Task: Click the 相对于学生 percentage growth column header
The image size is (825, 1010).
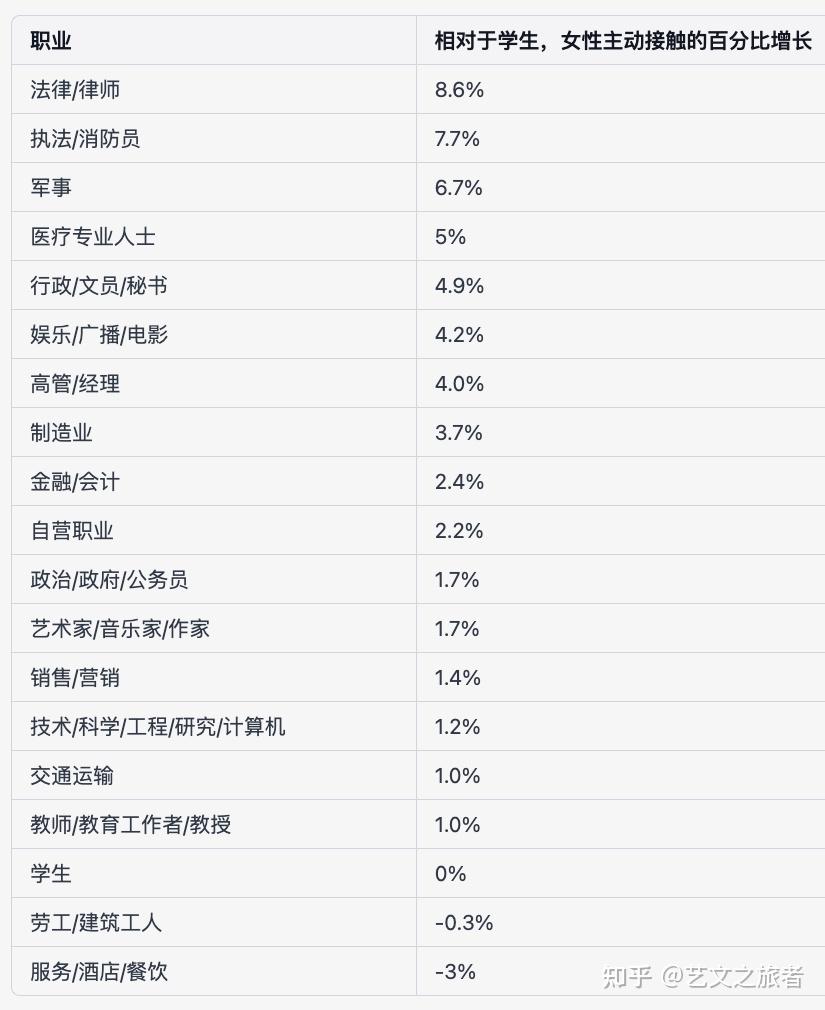Action: 623,41
